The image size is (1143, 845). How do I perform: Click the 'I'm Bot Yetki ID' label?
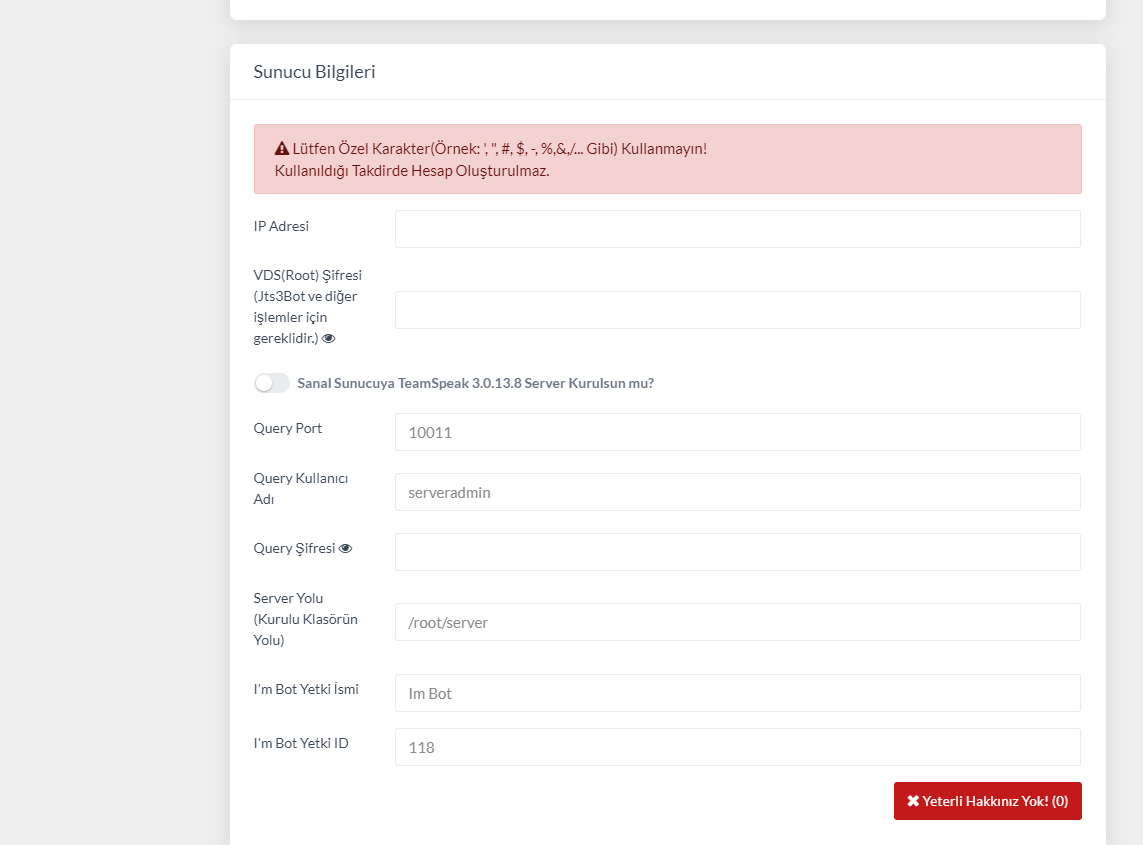pos(301,743)
